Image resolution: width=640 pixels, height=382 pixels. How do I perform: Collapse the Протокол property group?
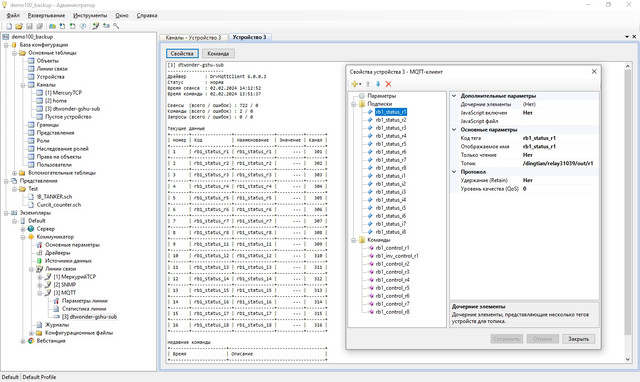click(454, 172)
